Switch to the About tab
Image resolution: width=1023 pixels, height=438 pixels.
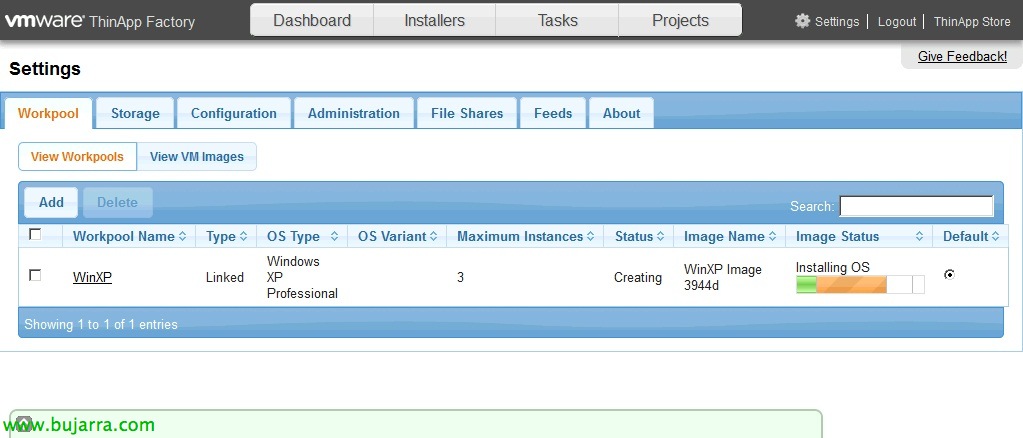point(621,113)
